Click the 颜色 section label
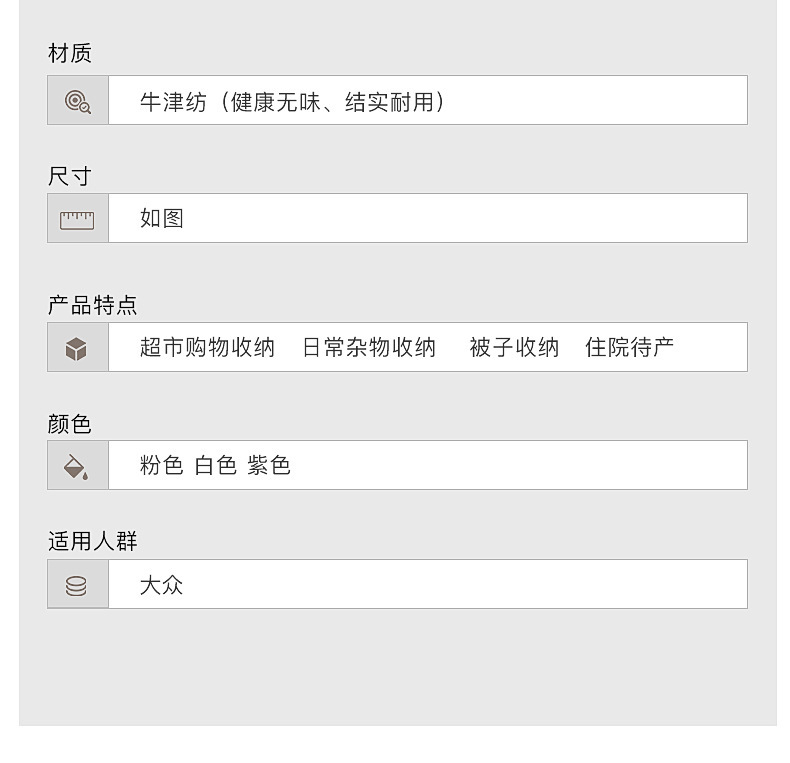790x763 pixels. coord(70,424)
